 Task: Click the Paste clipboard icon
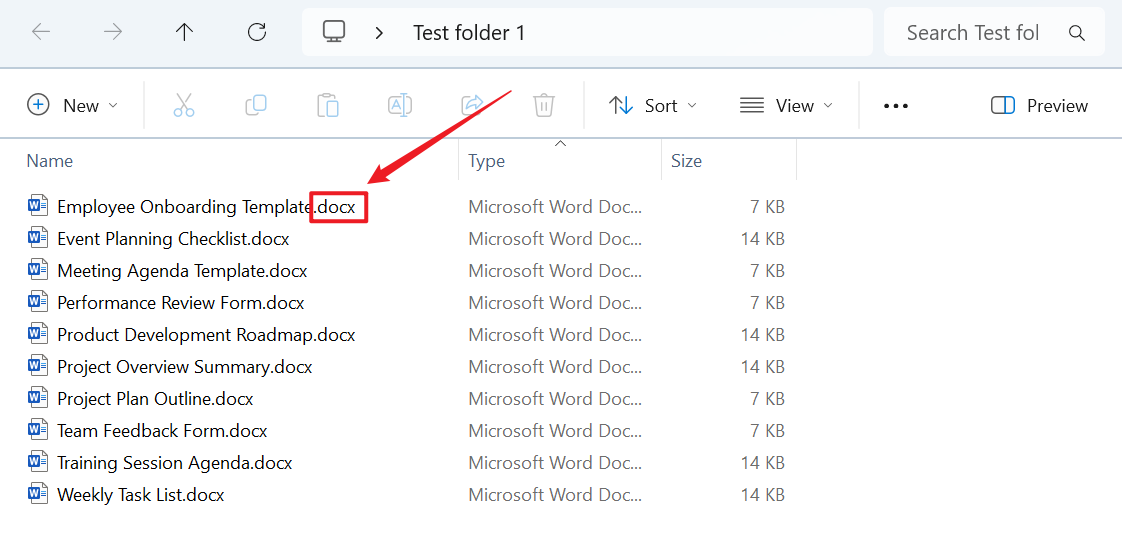coord(328,105)
